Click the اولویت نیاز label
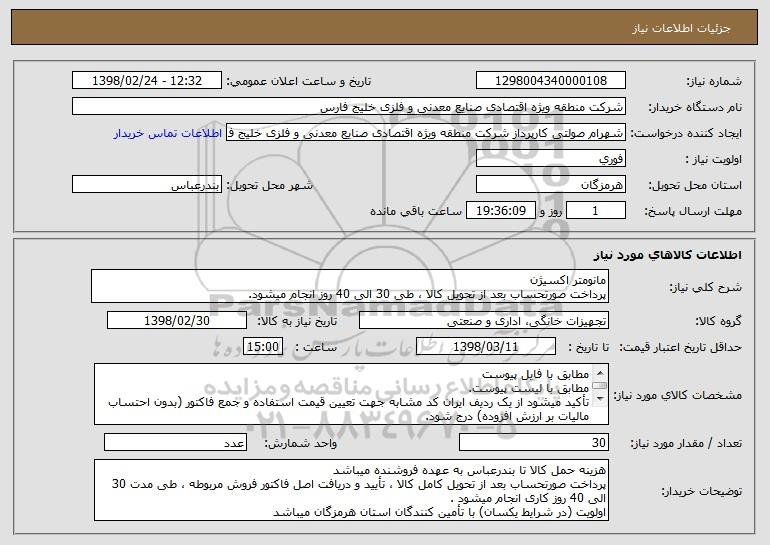Image resolution: width=770 pixels, height=545 pixels. coord(714,159)
